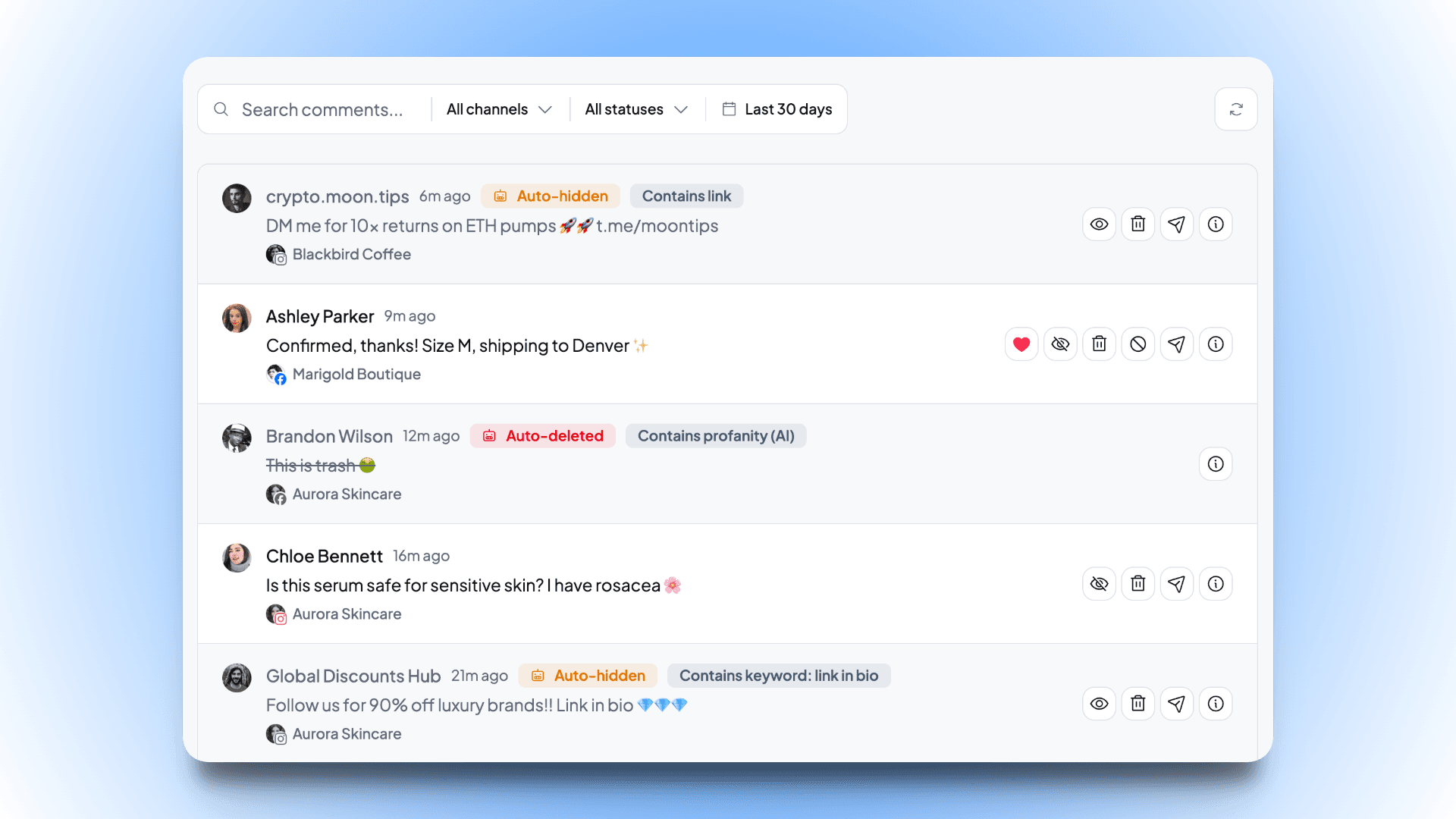
Task: Click the '21m ago' timestamp
Action: (x=479, y=676)
